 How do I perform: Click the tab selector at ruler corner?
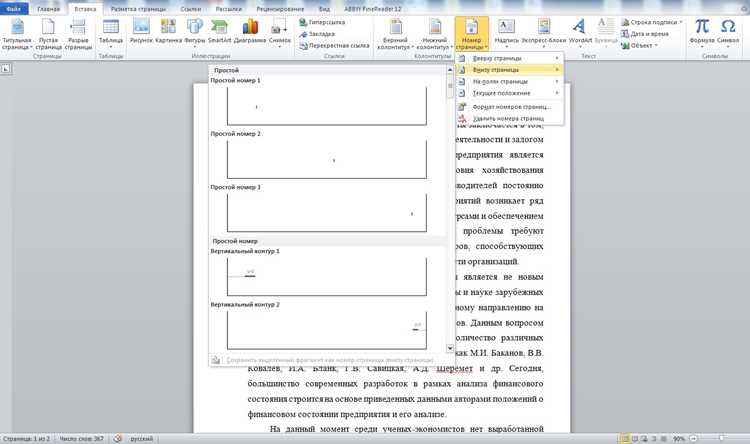pyautogui.click(x=5, y=69)
